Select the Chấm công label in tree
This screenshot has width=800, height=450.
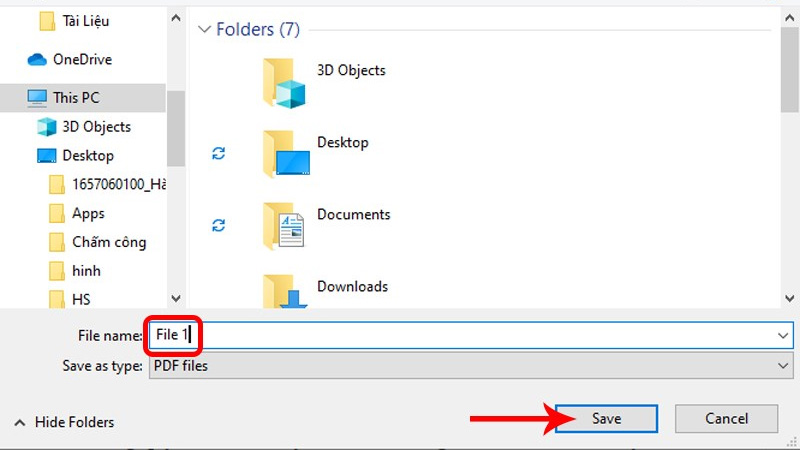point(109,242)
